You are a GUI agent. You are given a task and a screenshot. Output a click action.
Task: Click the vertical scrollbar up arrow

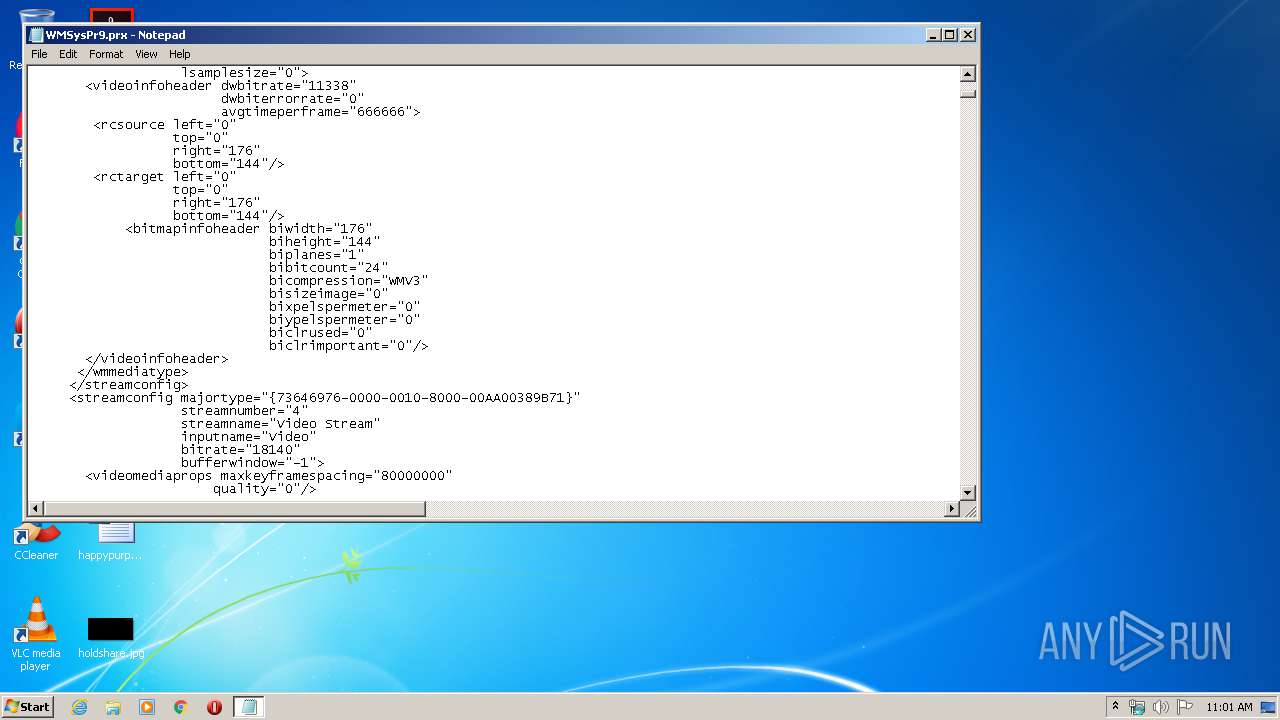tap(967, 73)
